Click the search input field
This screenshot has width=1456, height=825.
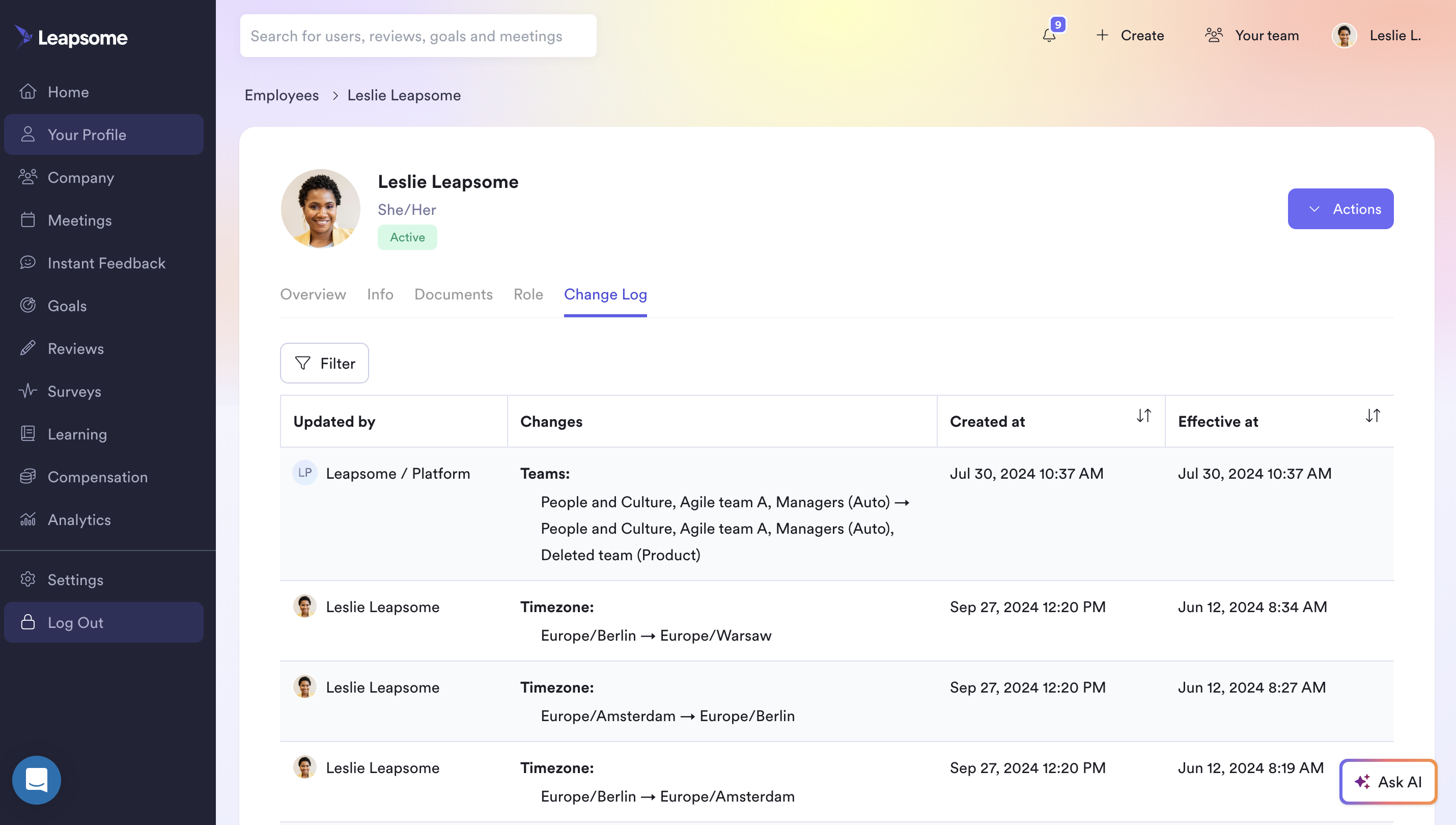coord(418,36)
